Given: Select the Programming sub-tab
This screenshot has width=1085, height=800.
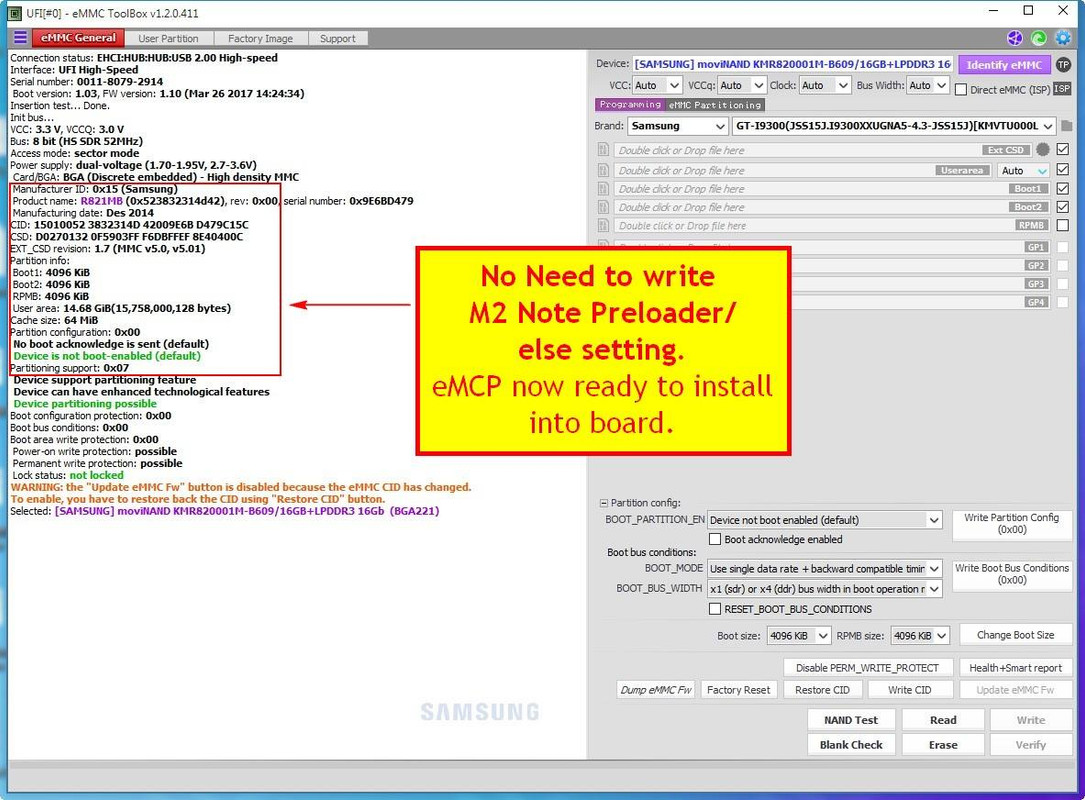Looking at the screenshot, I should point(630,104).
